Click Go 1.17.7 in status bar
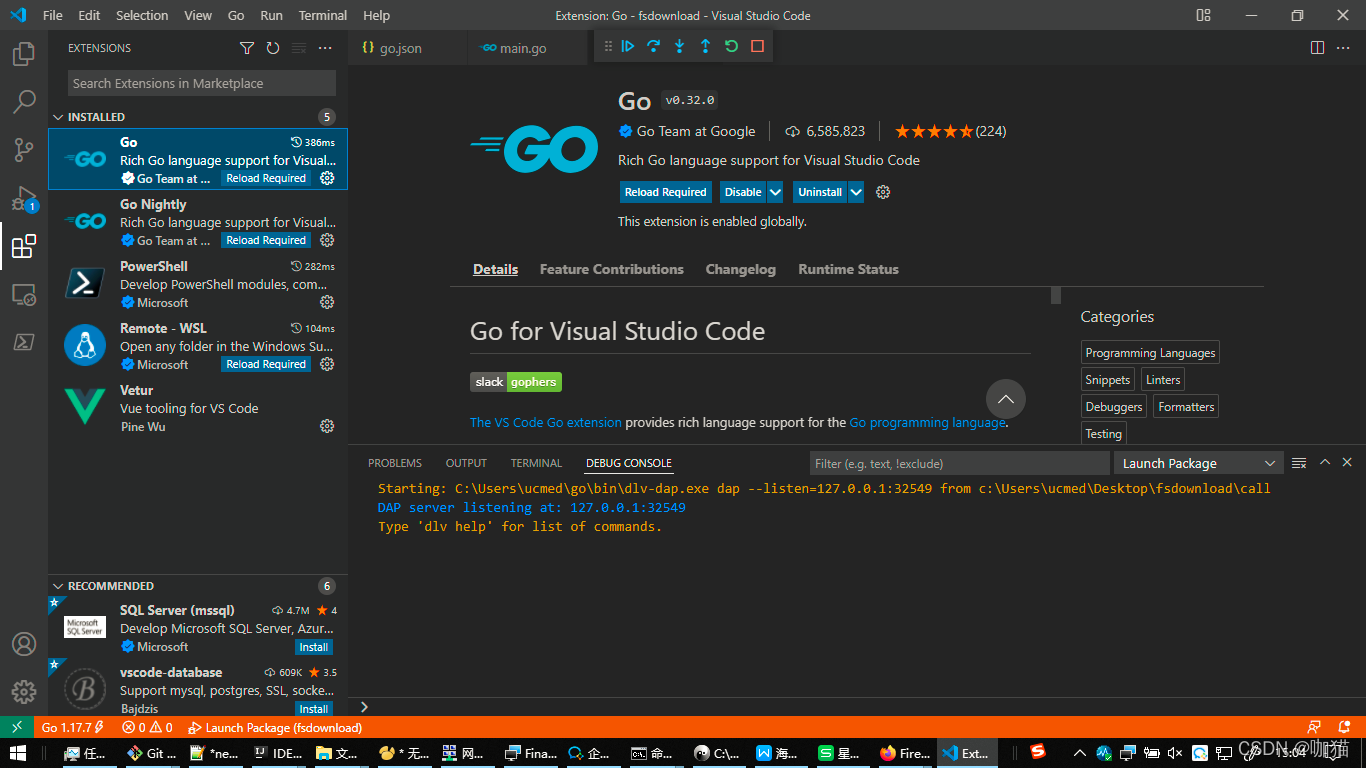Viewport: 1366px width, 768px height. click(72, 727)
